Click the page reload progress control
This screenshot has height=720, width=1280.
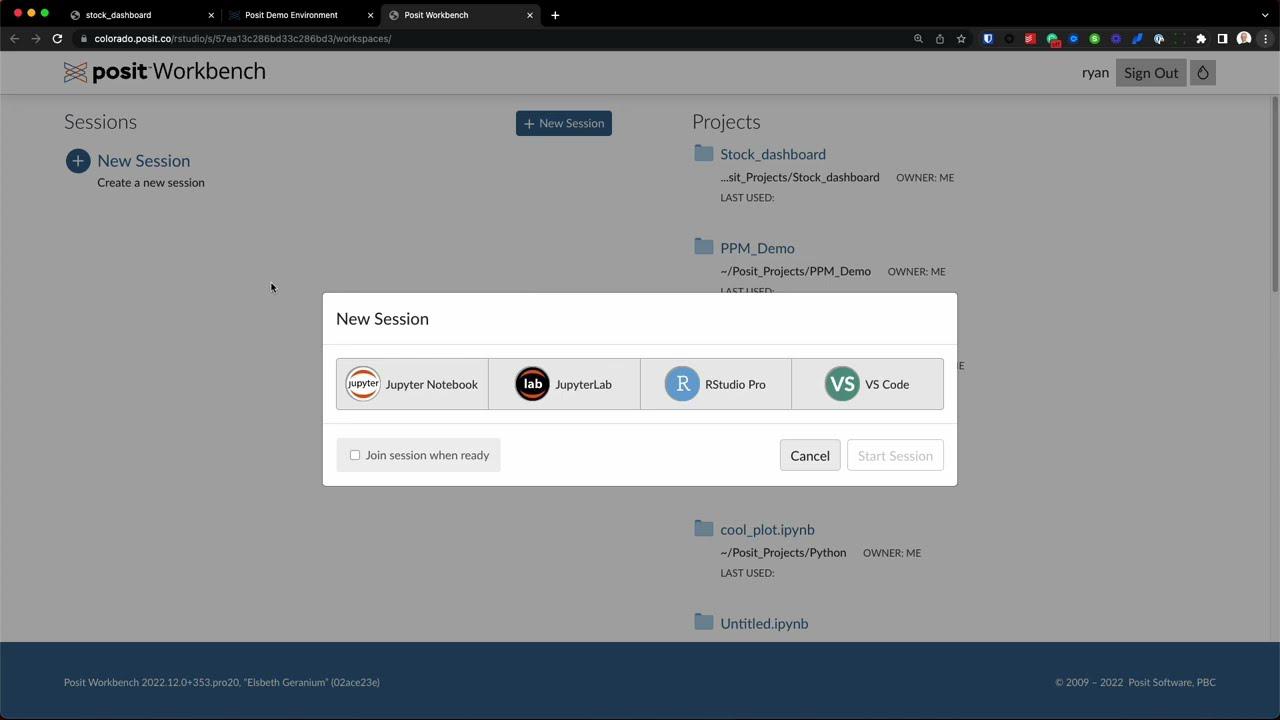57,38
